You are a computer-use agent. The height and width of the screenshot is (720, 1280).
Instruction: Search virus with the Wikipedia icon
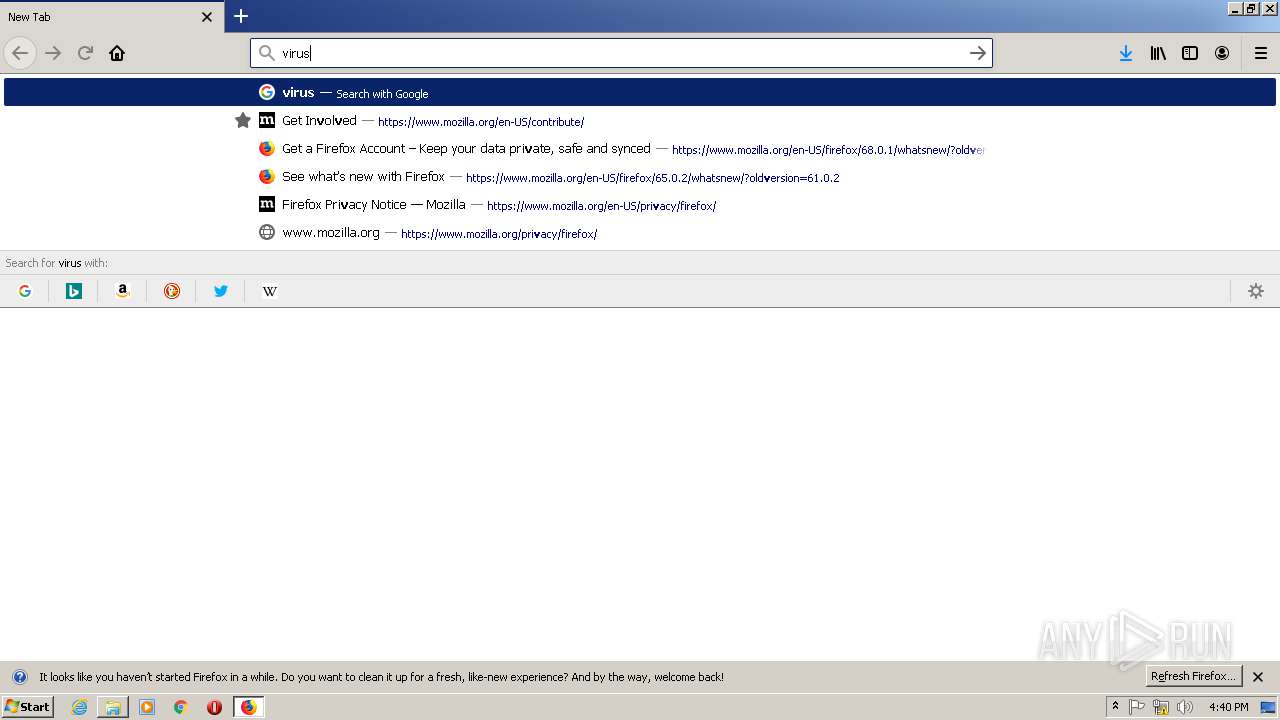[x=270, y=291]
